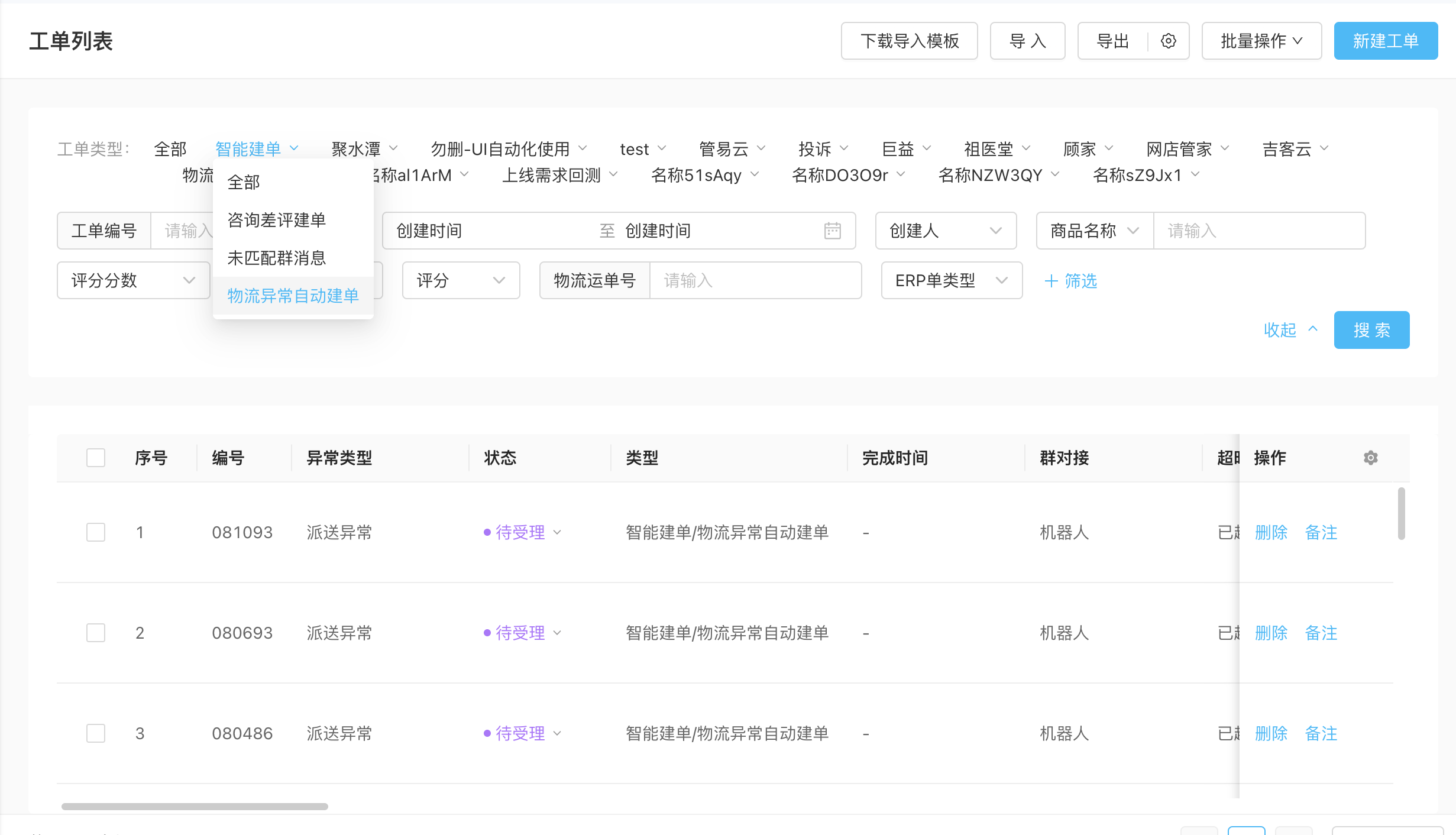Screen dimensions: 1456x835
Task: Select 咨询差评建单 menu option
Action: click(x=293, y=220)
